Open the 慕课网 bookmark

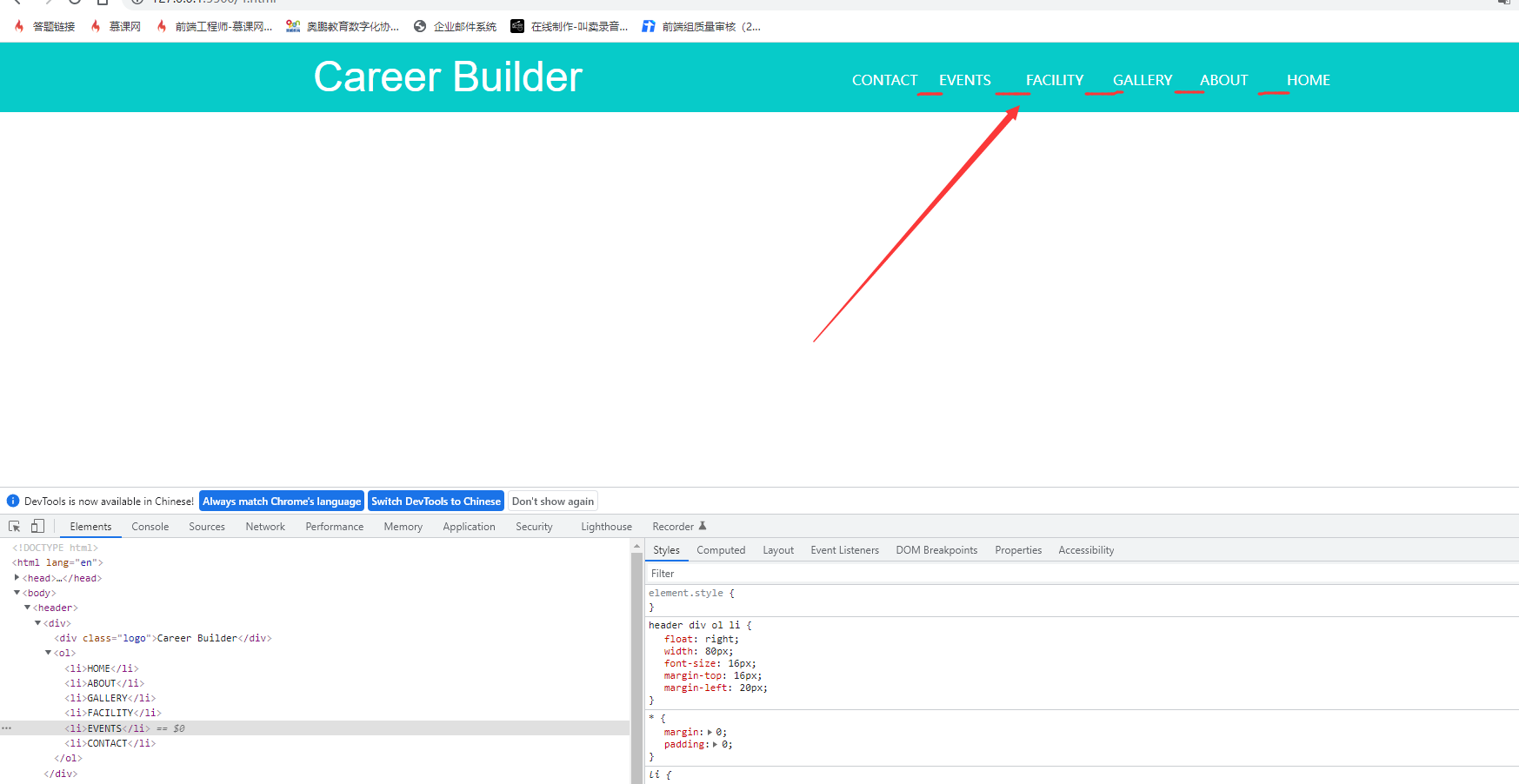(117, 27)
